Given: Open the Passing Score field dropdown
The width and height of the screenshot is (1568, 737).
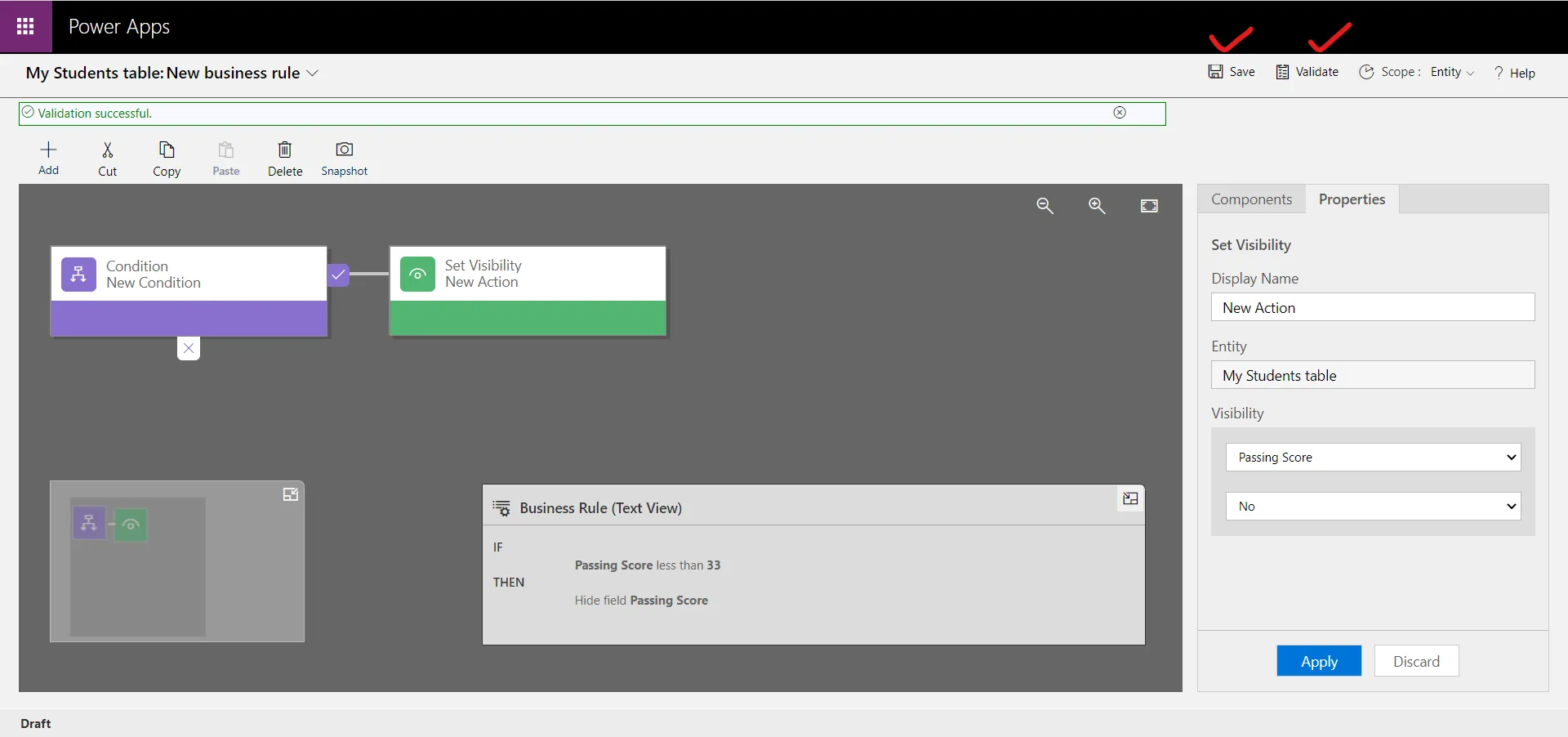Looking at the screenshot, I should point(1372,458).
